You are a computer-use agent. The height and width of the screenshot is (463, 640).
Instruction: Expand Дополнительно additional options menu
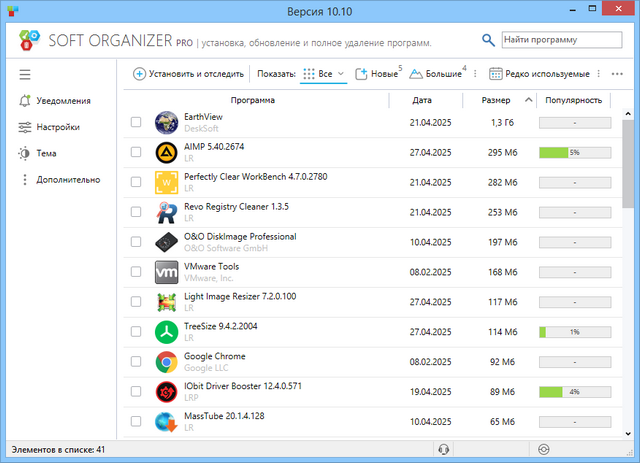(25, 180)
